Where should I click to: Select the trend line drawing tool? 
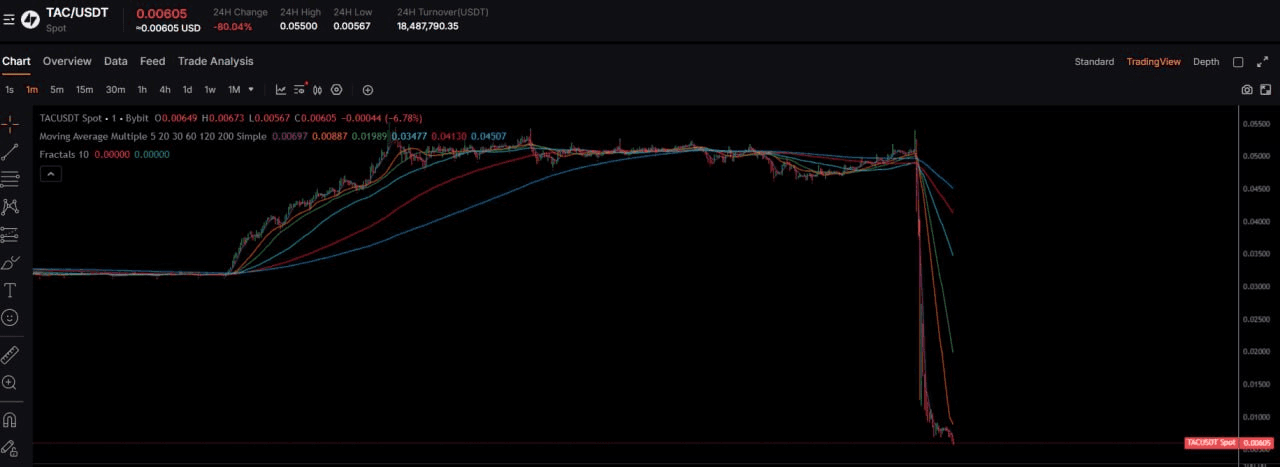tap(10, 152)
